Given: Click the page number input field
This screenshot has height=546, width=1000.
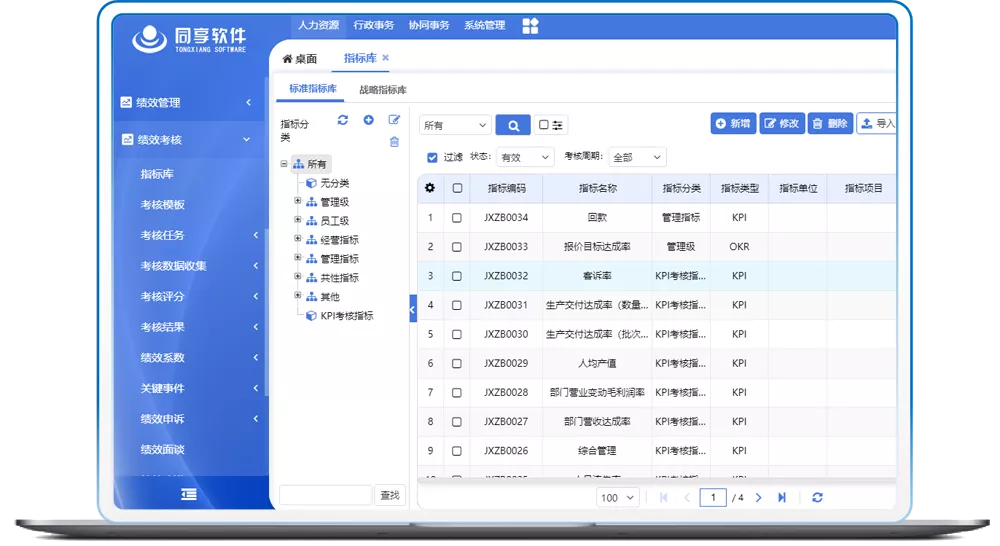Looking at the screenshot, I should pos(713,498).
